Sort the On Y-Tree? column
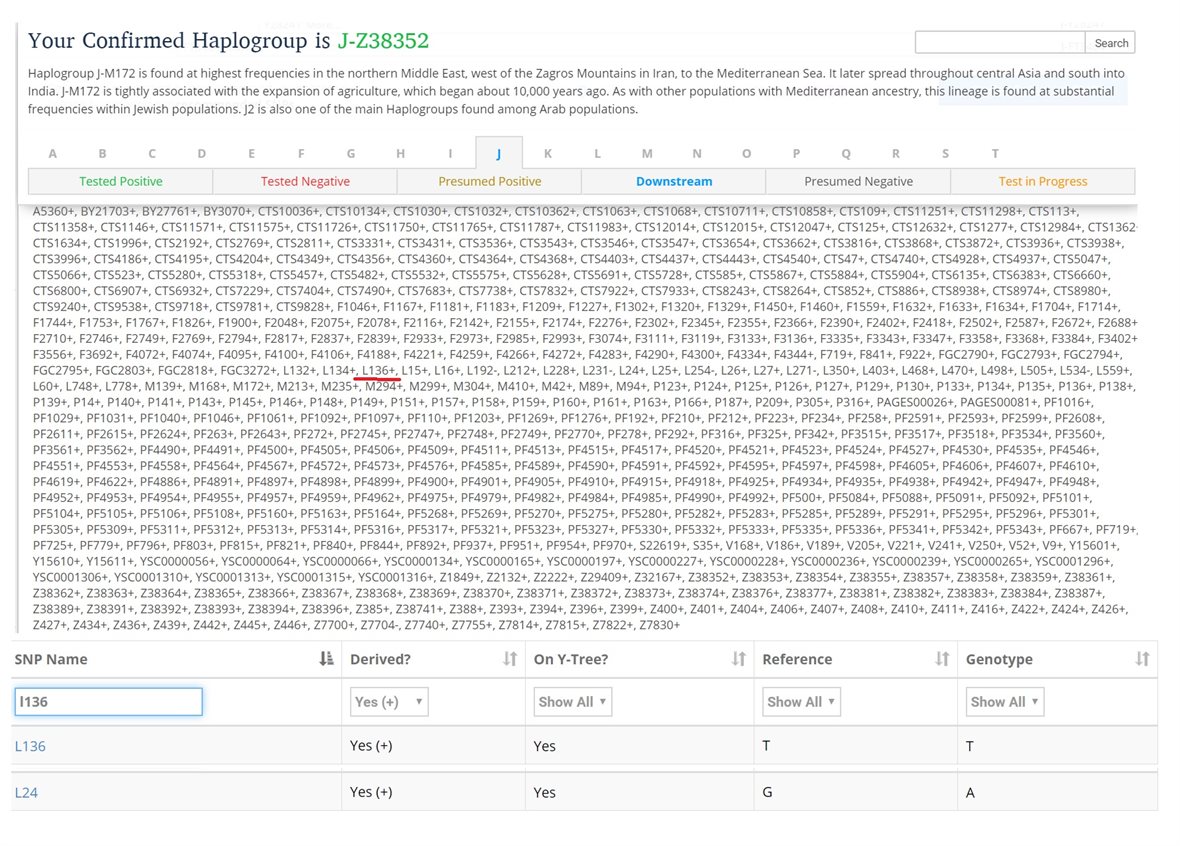Viewport: 1180px width, 846px height. coord(738,657)
